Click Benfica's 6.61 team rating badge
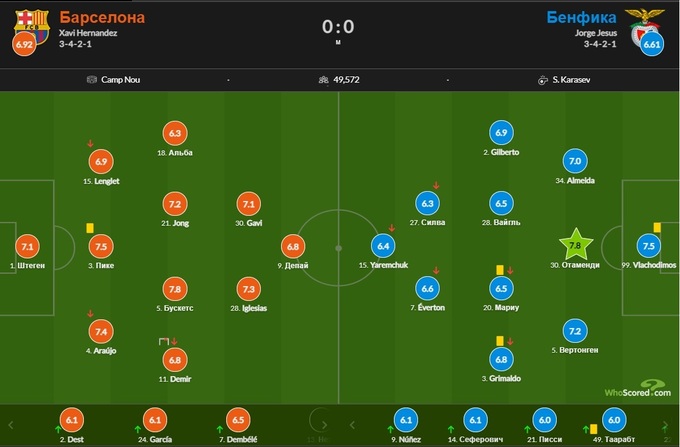 (652, 46)
